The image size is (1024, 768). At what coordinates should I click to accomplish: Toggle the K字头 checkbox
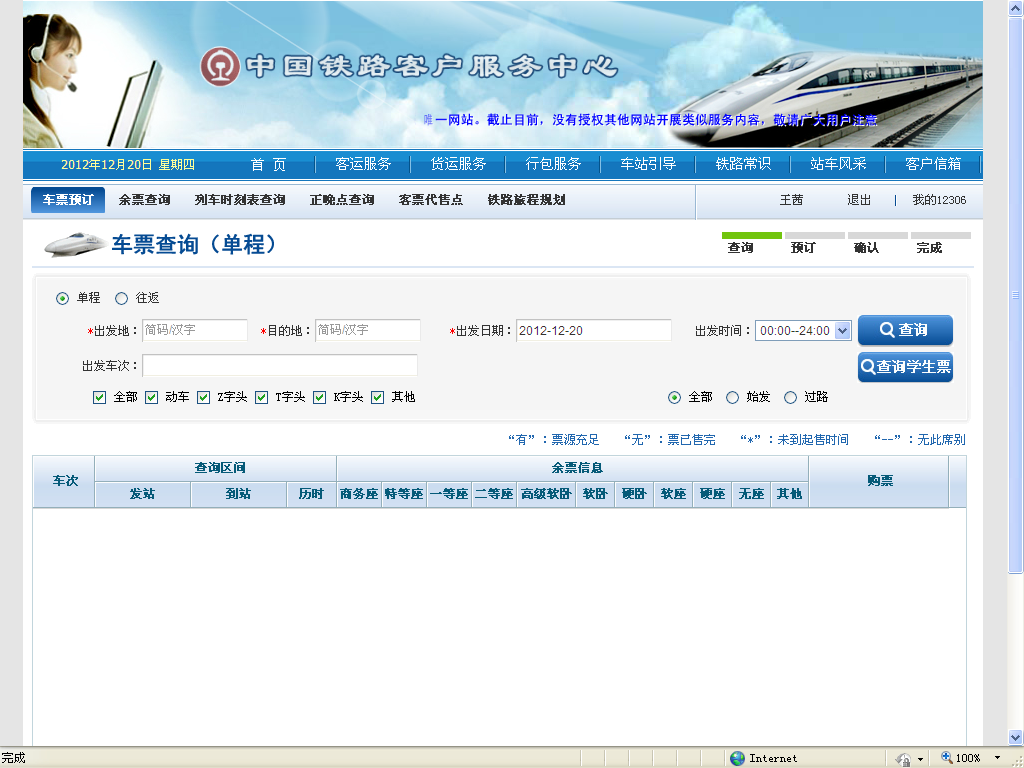(319, 397)
